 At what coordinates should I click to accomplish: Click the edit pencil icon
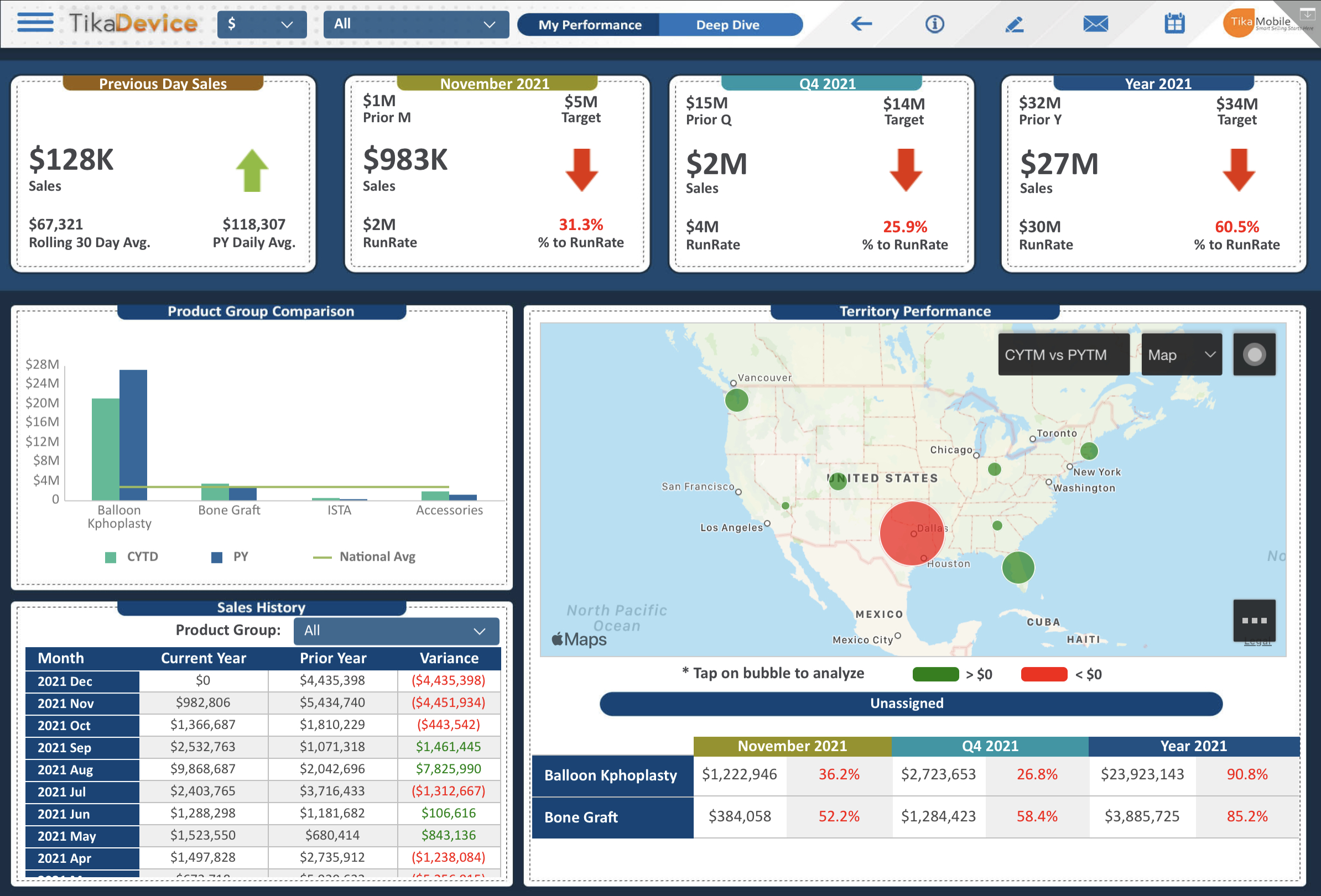[x=1015, y=24]
